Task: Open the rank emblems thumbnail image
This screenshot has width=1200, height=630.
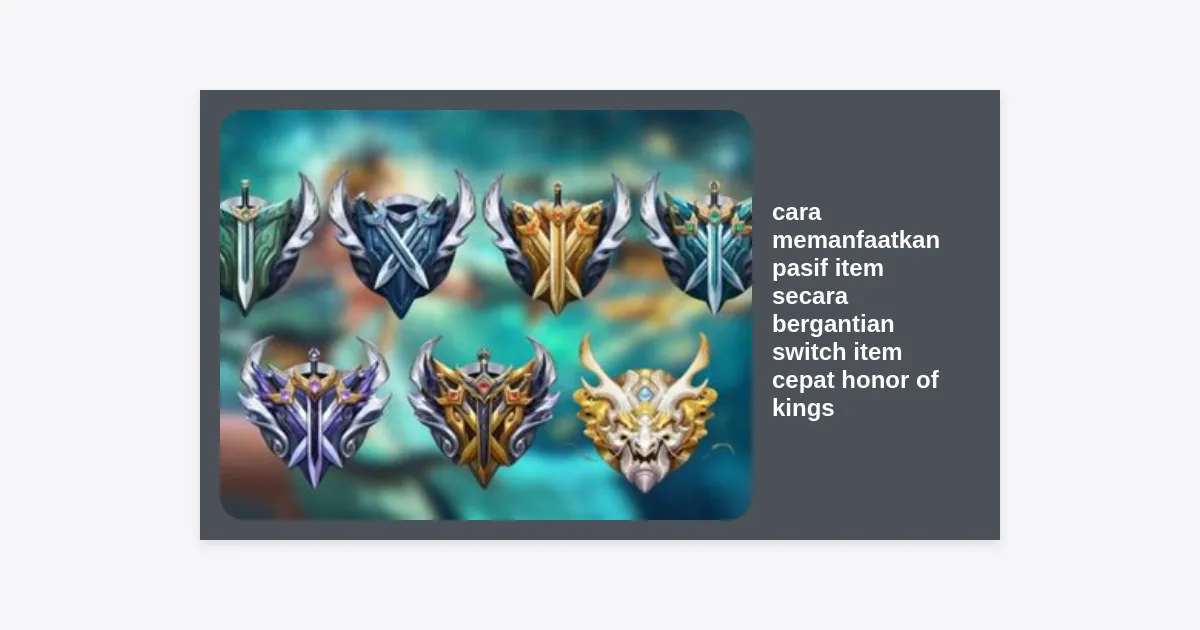Action: (x=486, y=315)
